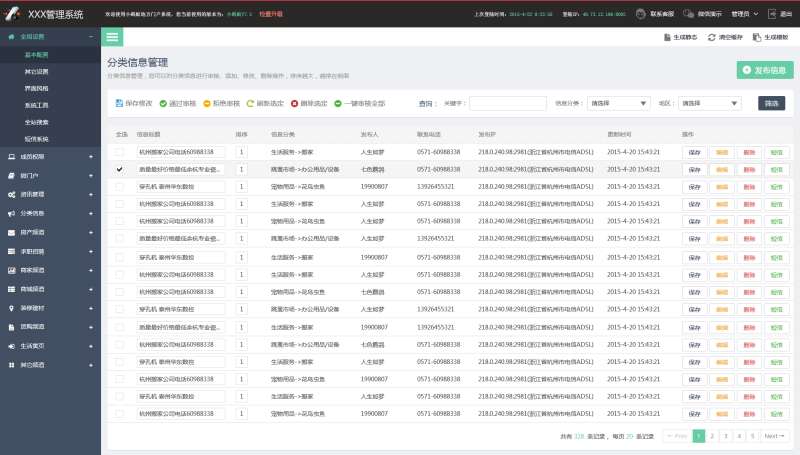The width and height of the screenshot is (800, 455).
Task: Click the 刷新选定 refresh icon
Action: tap(250, 103)
